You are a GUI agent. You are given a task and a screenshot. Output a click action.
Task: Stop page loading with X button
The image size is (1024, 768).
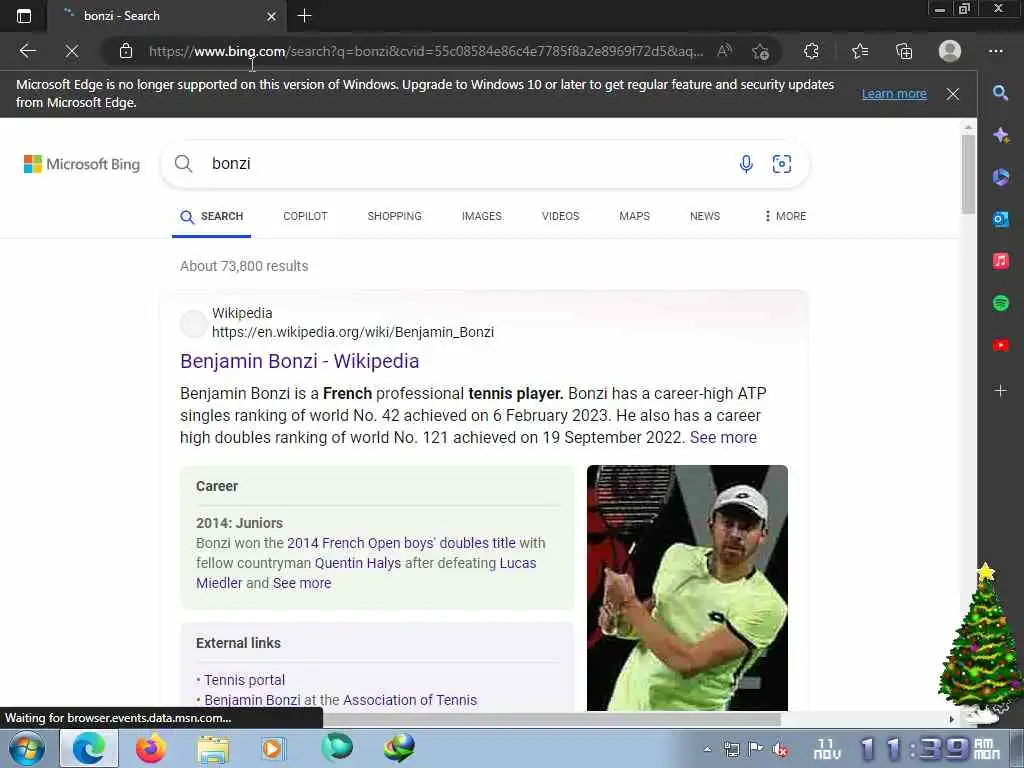tap(72, 51)
